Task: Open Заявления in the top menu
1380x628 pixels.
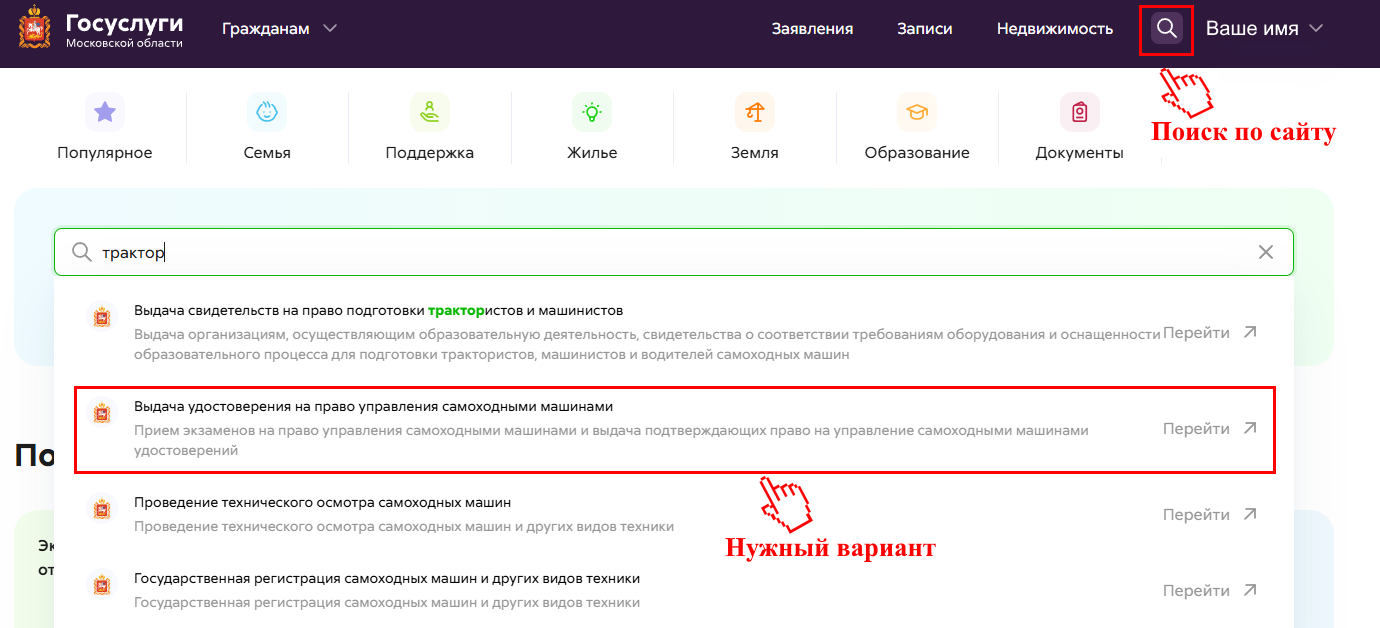Action: 812,29
